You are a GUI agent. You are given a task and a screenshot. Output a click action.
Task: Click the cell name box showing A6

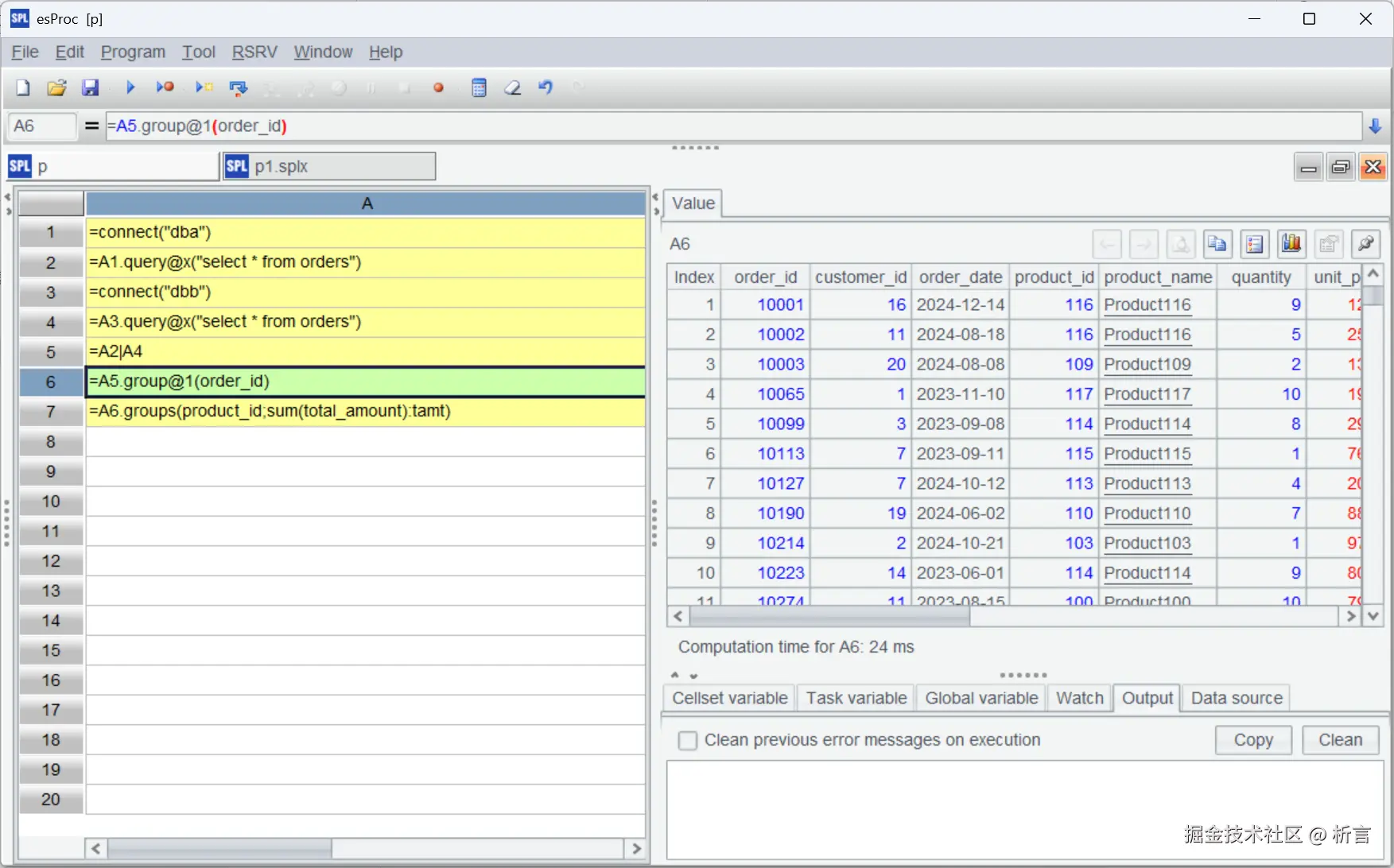(42, 126)
